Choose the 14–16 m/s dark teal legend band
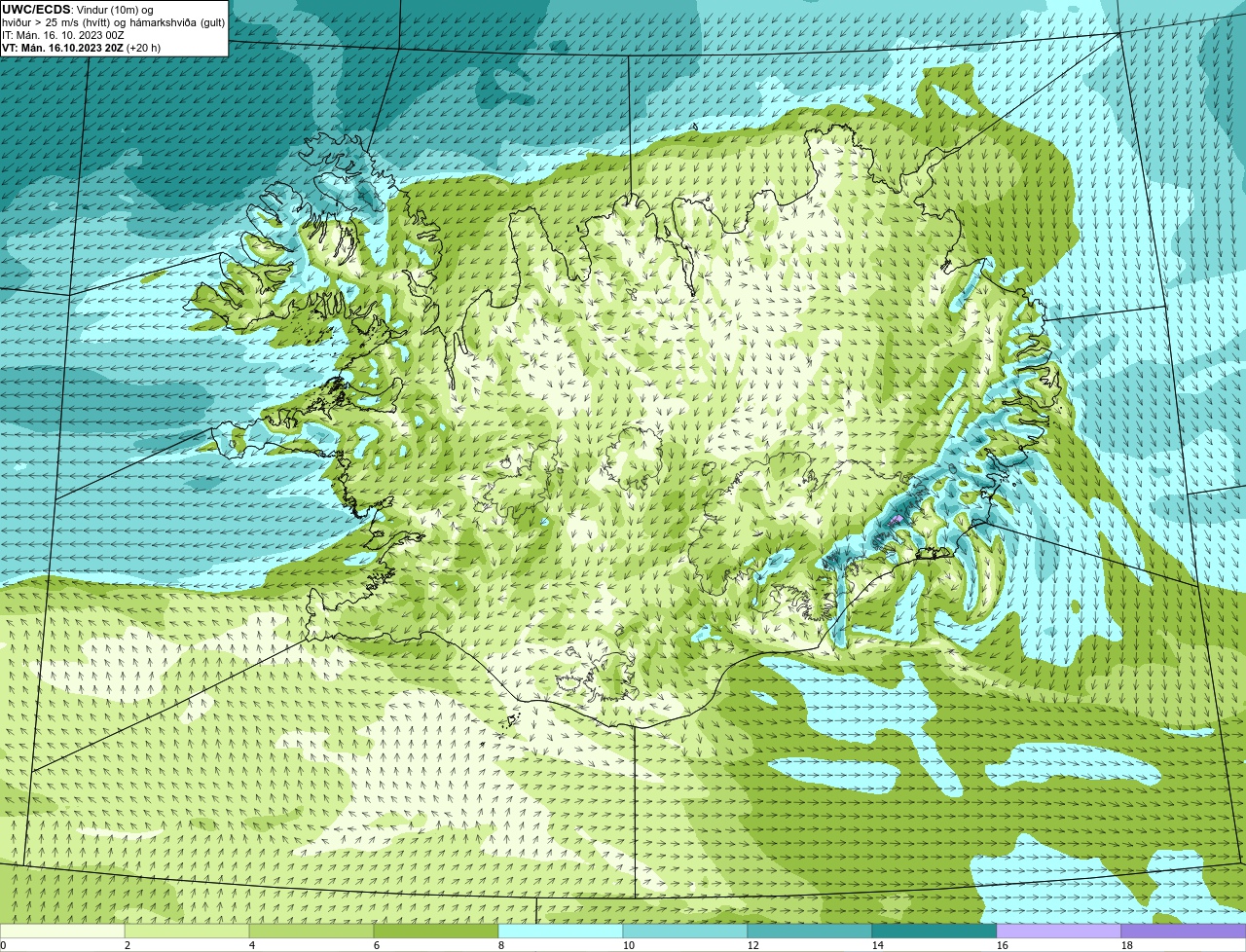This screenshot has height=952, width=1246. pyautogui.click(x=934, y=932)
